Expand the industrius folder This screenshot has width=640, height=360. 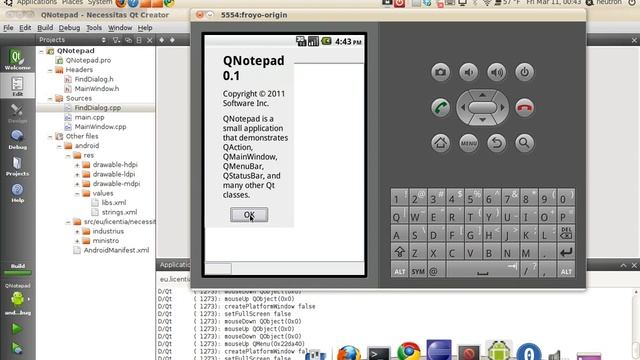tap(77, 231)
